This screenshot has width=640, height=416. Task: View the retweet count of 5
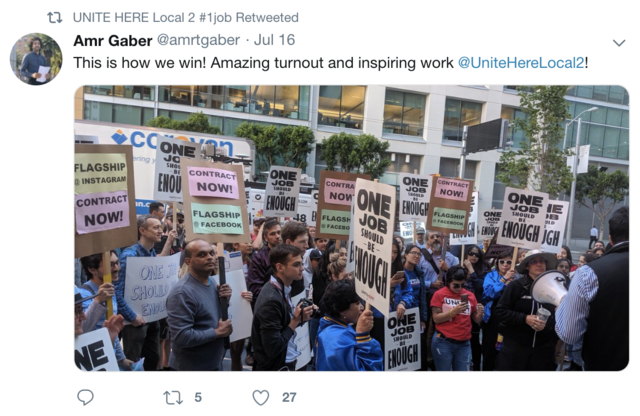tap(198, 397)
